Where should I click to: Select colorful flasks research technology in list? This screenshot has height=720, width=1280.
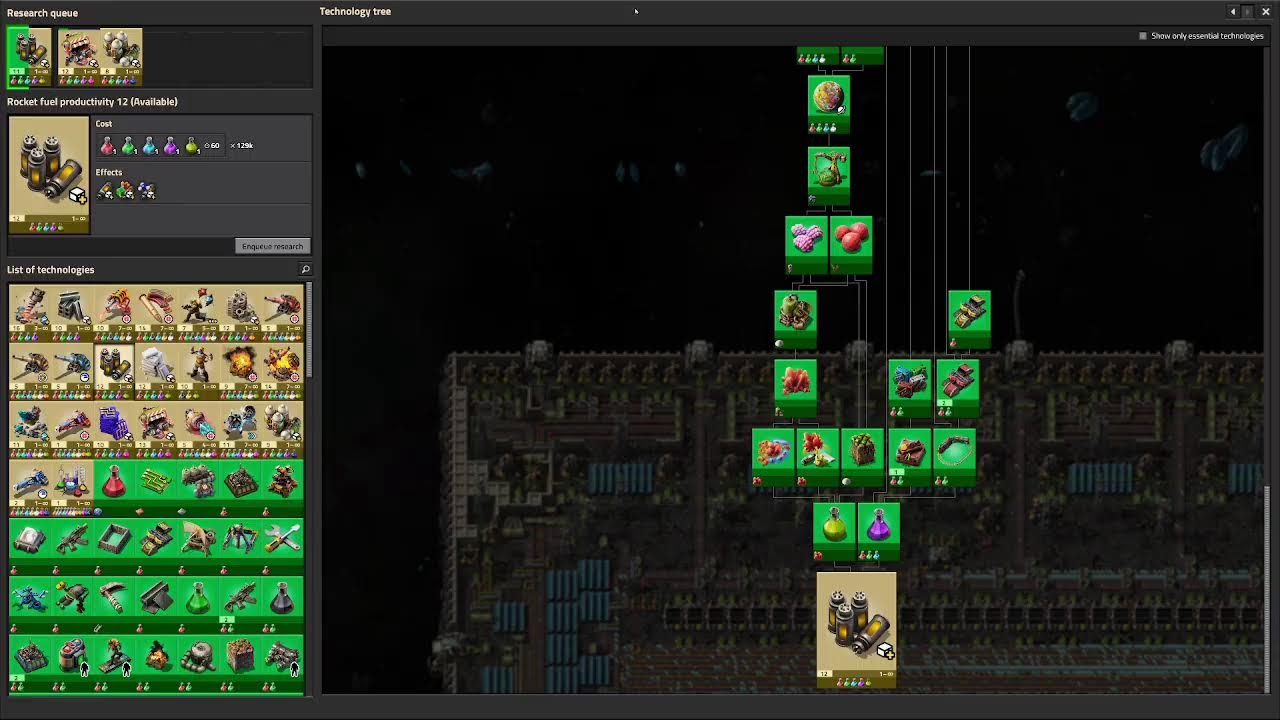72,488
